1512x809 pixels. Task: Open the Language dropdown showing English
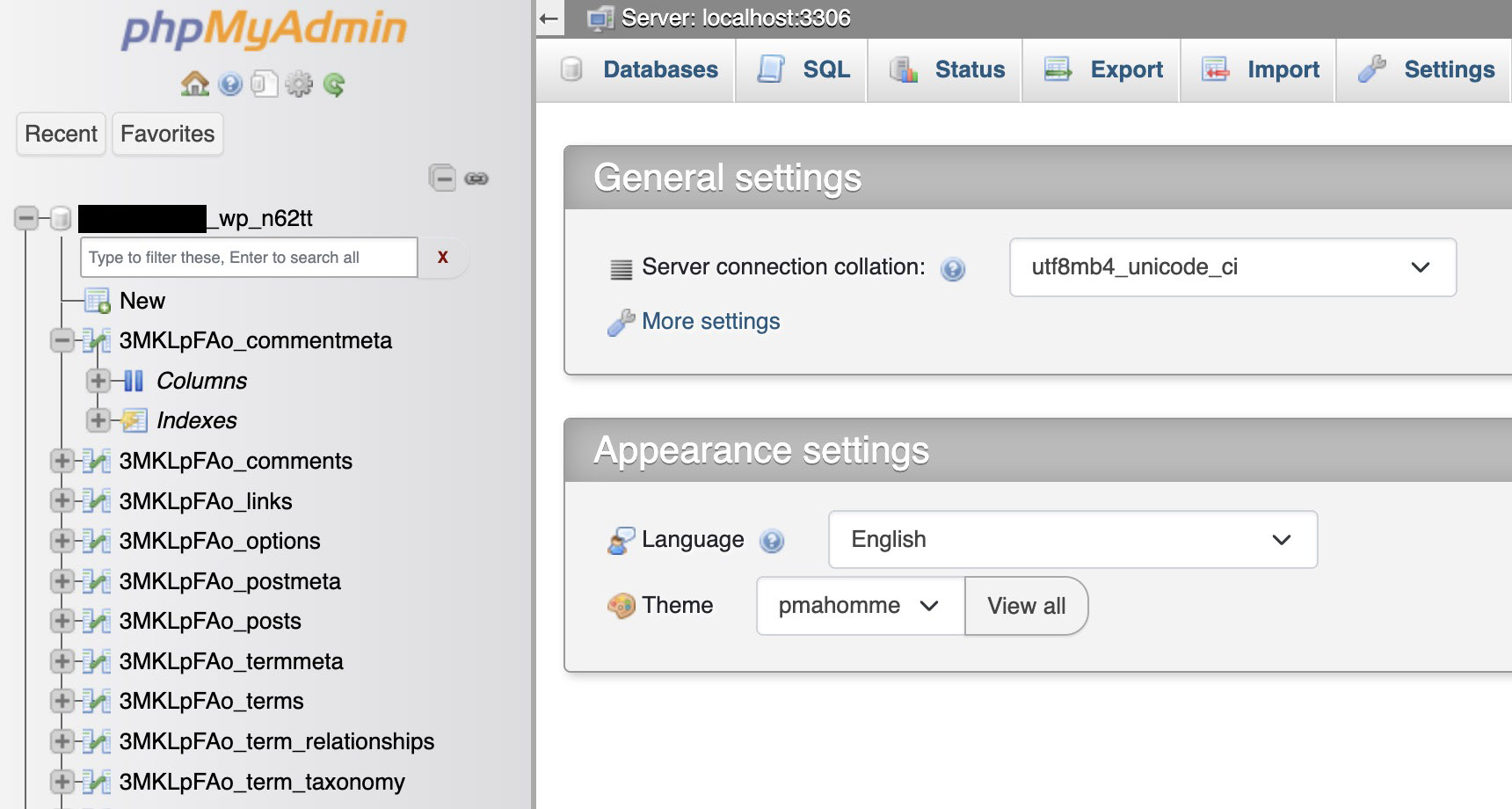tap(1072, 540)
